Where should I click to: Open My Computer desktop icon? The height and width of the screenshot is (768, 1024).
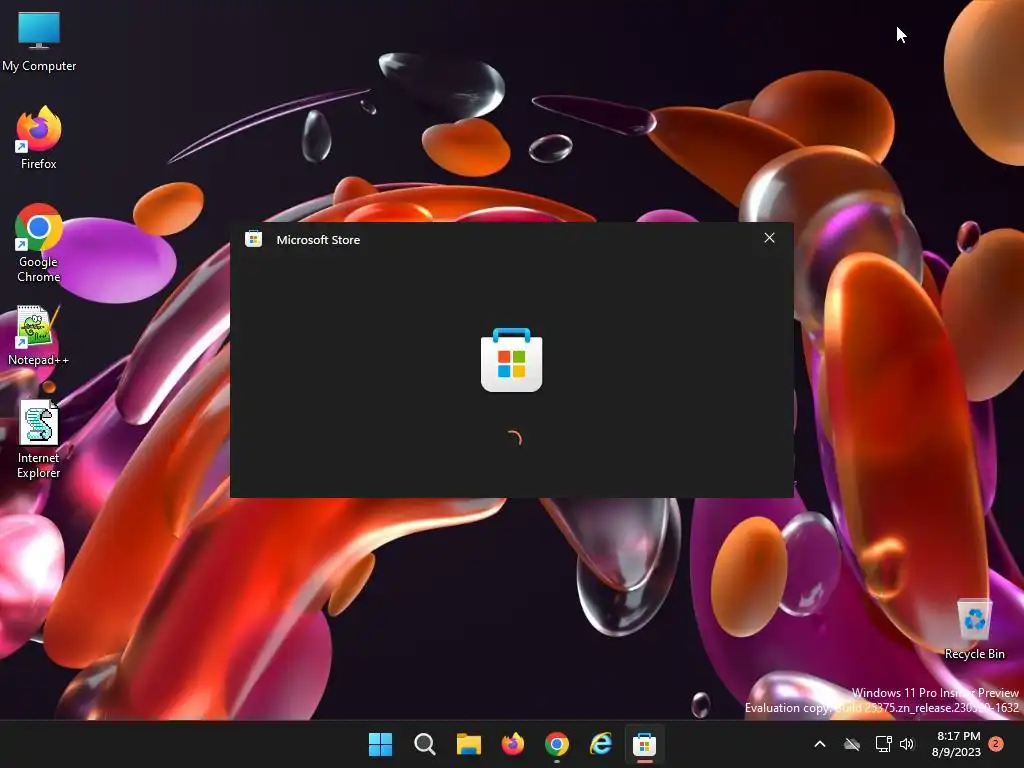click(39, 40)
